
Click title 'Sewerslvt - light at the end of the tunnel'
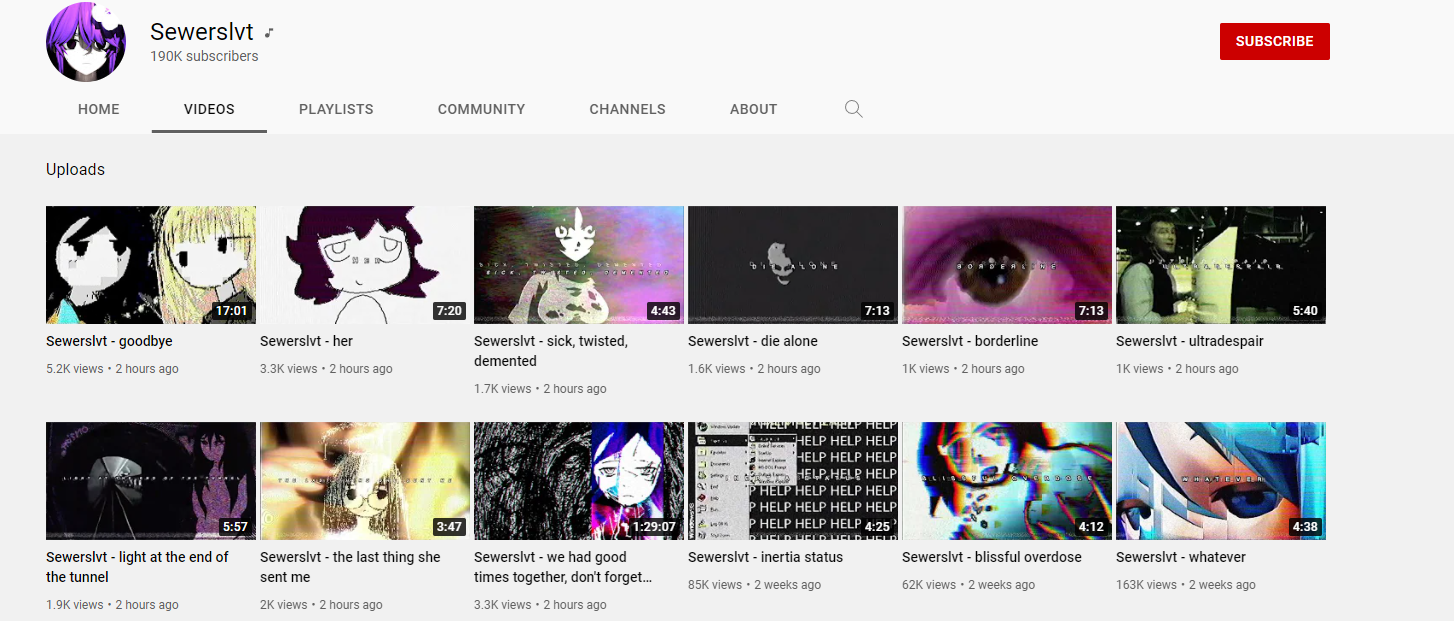pyautogui.click(x=137, y=567)
